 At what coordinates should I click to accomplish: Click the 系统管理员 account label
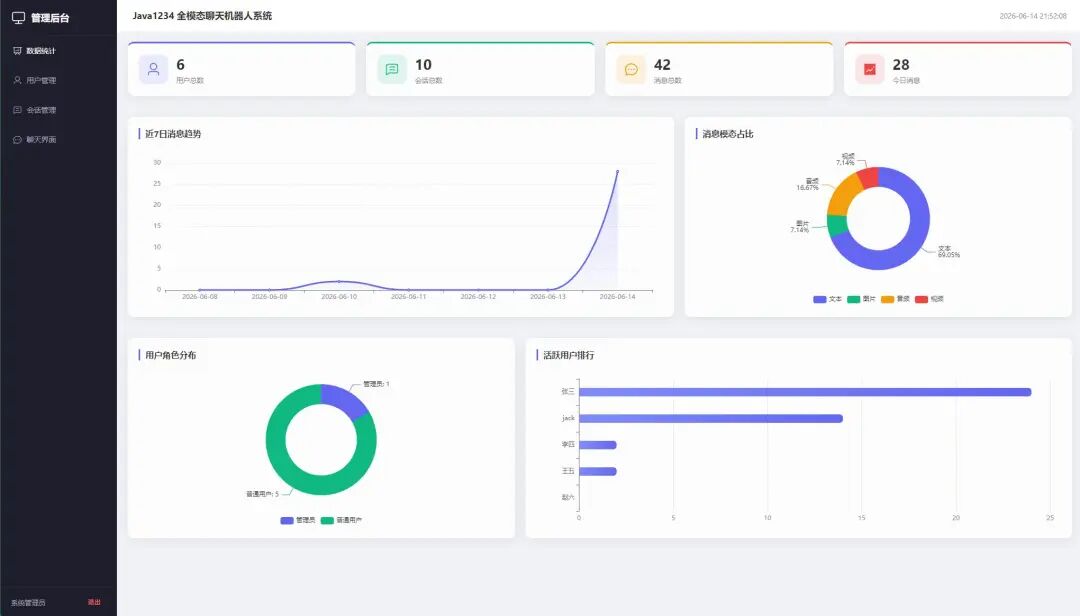[28, 603]
